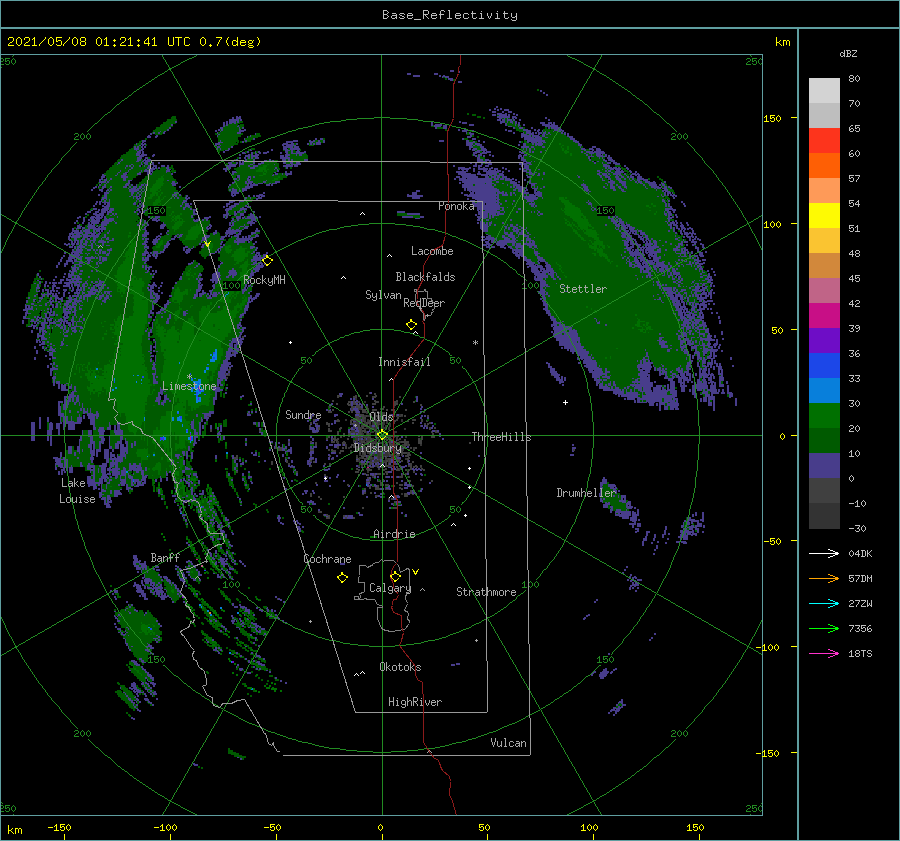Click the Olds label near radar center
Image resolution: width=900 pixels, height=841 pixels.
[381, 417]
